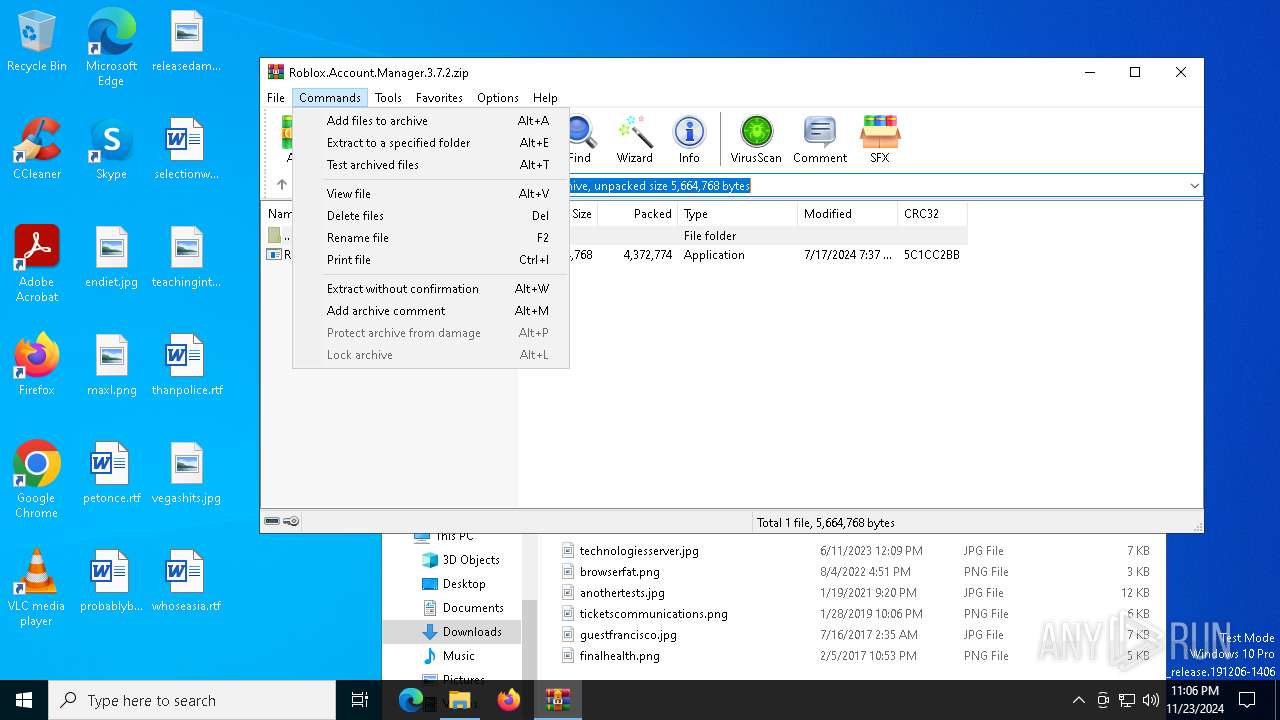Open VLC media player desktop shortcut
This screenshot has height=720, width=1280.
click(x=37, y=588)
